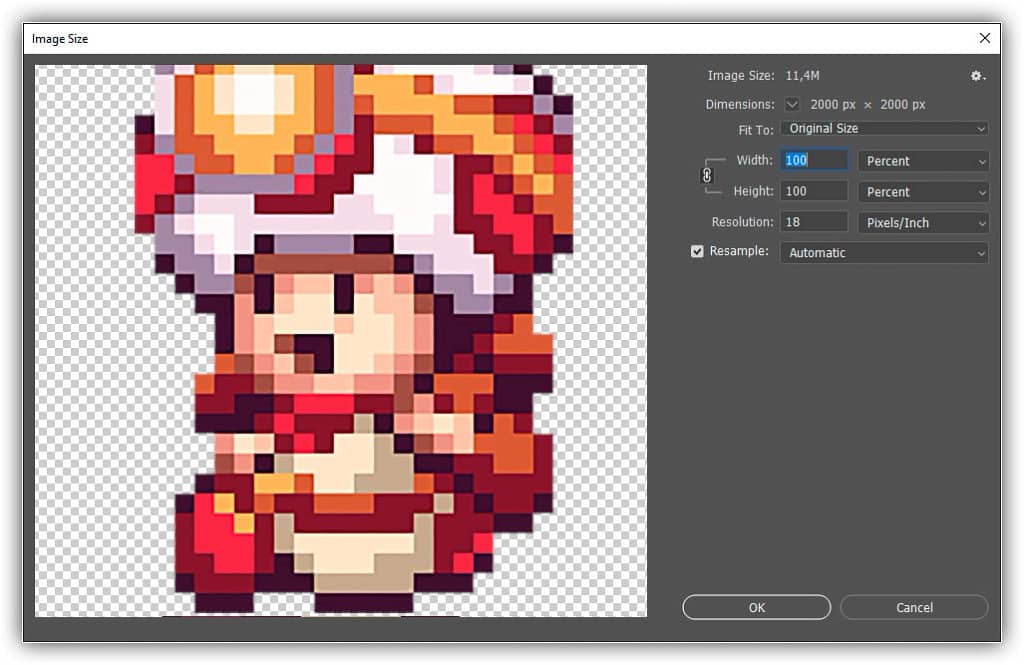Click the Fit To label
Image resolution: width=1024 pixels, height=665 pixels.
(x=756, y=130)
